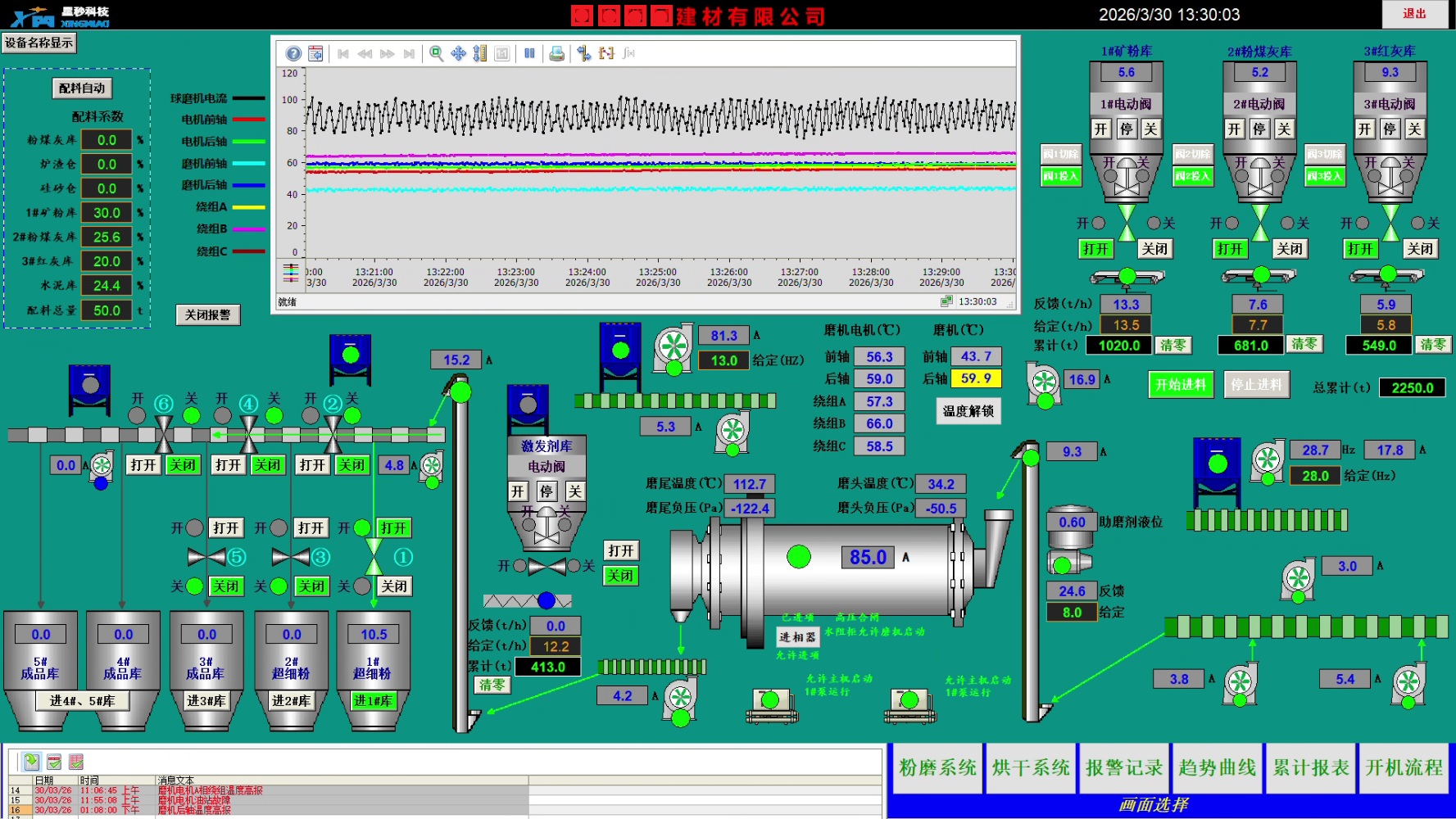Open the 趋势曲线 screen tab
The height and width of the screenshot is (819, 1456).
1217,768
